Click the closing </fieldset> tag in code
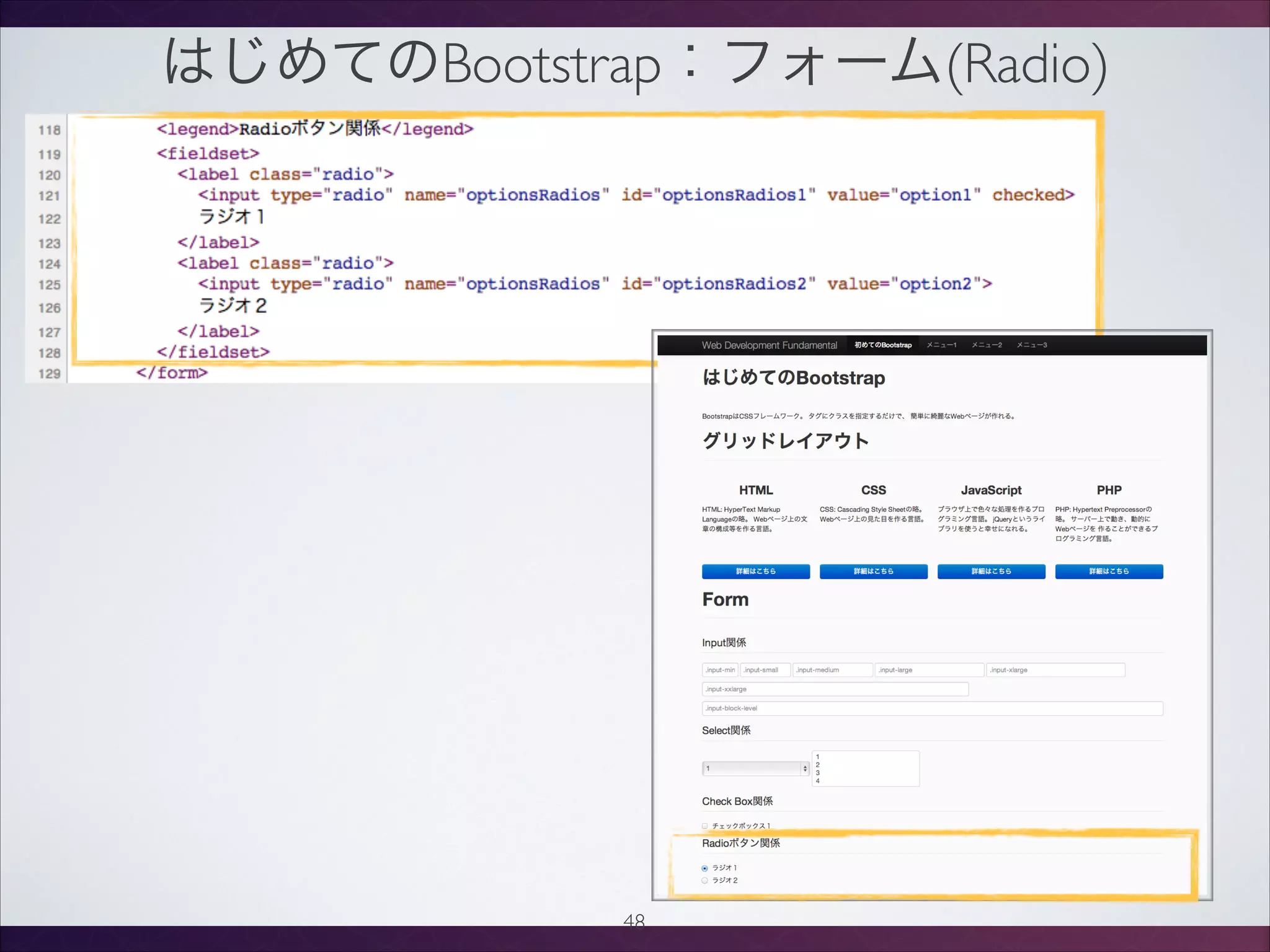The width and height of the screenshot is (1270, 952). tap(213, 352)
